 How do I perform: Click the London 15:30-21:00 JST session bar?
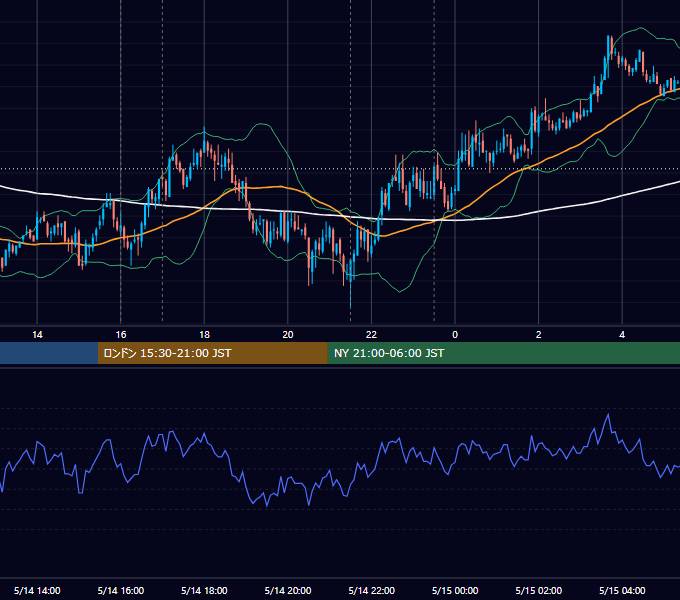[x=212, y=353]
